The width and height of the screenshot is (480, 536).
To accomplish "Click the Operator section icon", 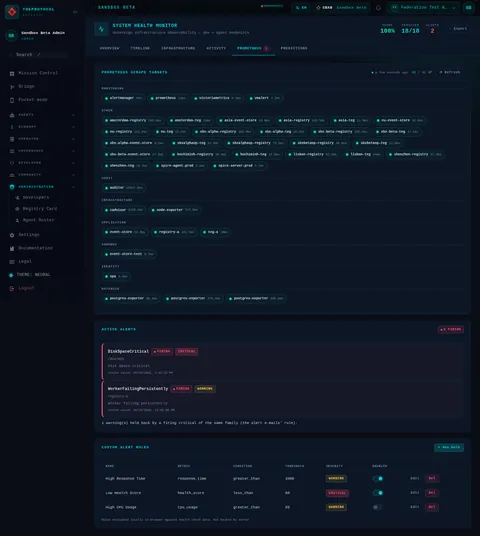I will (12, 139).
